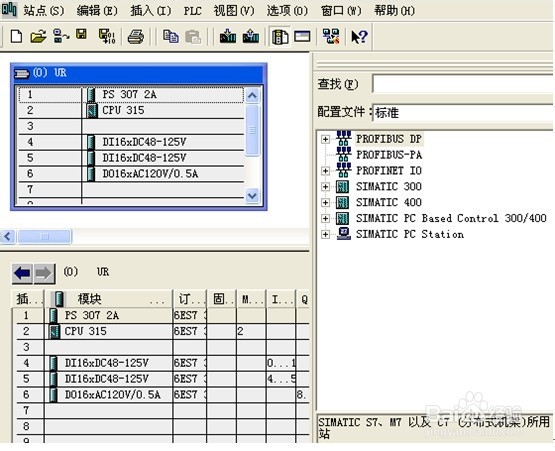This screenshot has height=451, width=555.
Task: Open the 站点(S) menu
Action: [x=44, y=11]
